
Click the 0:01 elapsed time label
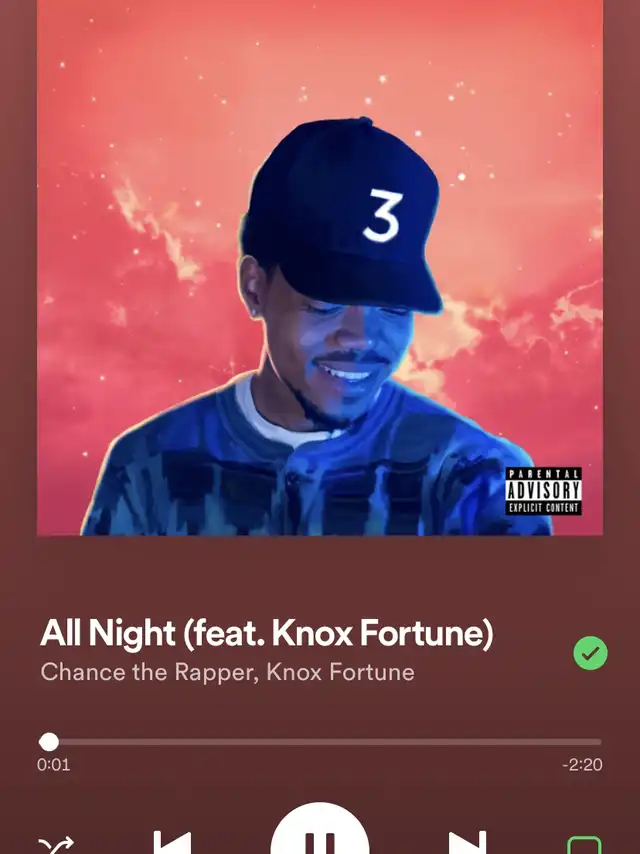point(53,765)
